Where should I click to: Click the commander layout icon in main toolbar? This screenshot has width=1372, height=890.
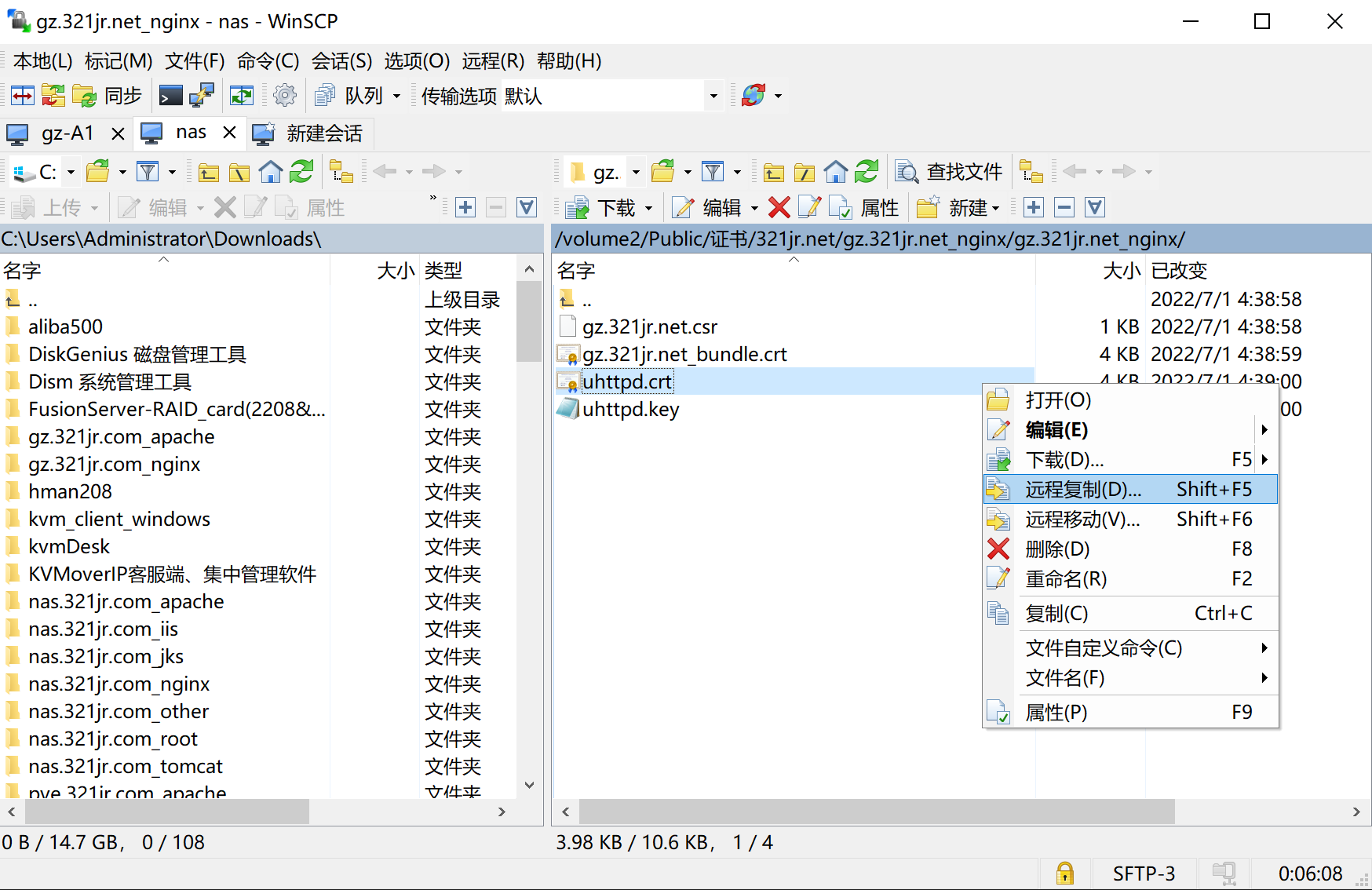[x=22, y=96]
